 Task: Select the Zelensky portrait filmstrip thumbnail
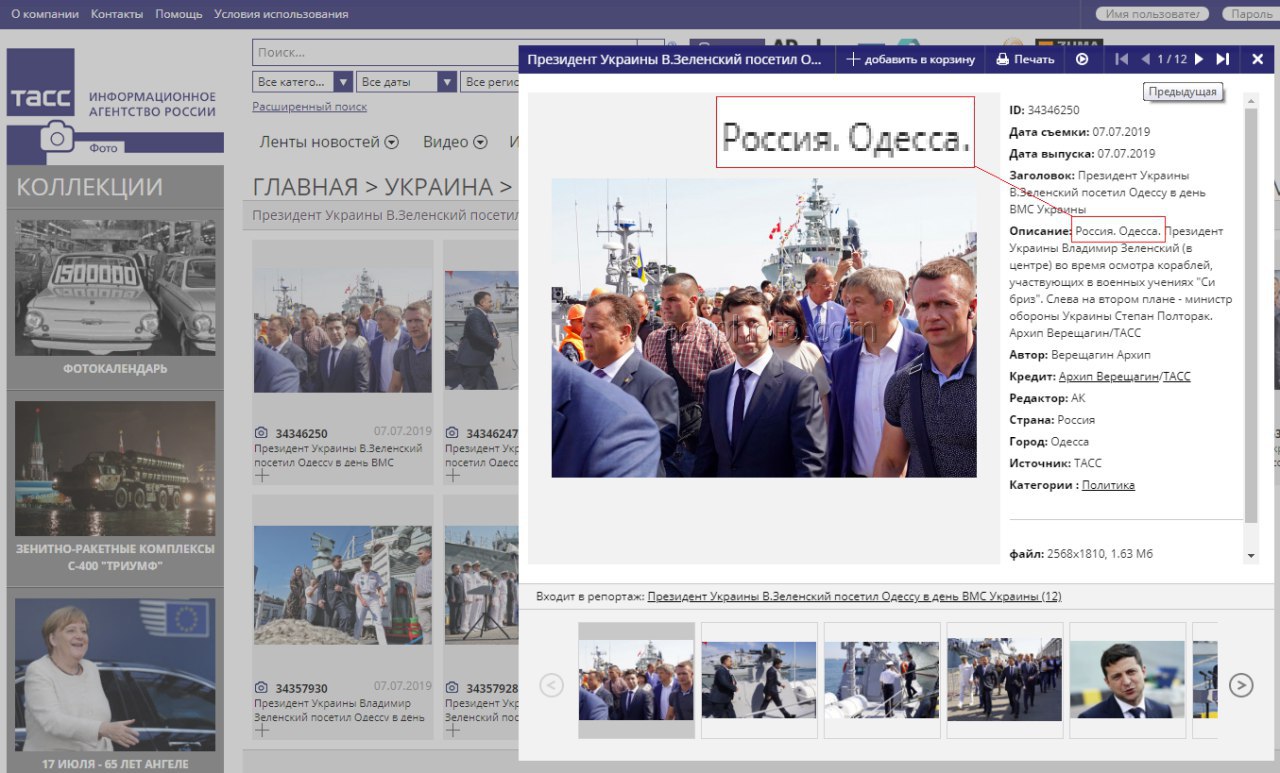click(1128, 680)
